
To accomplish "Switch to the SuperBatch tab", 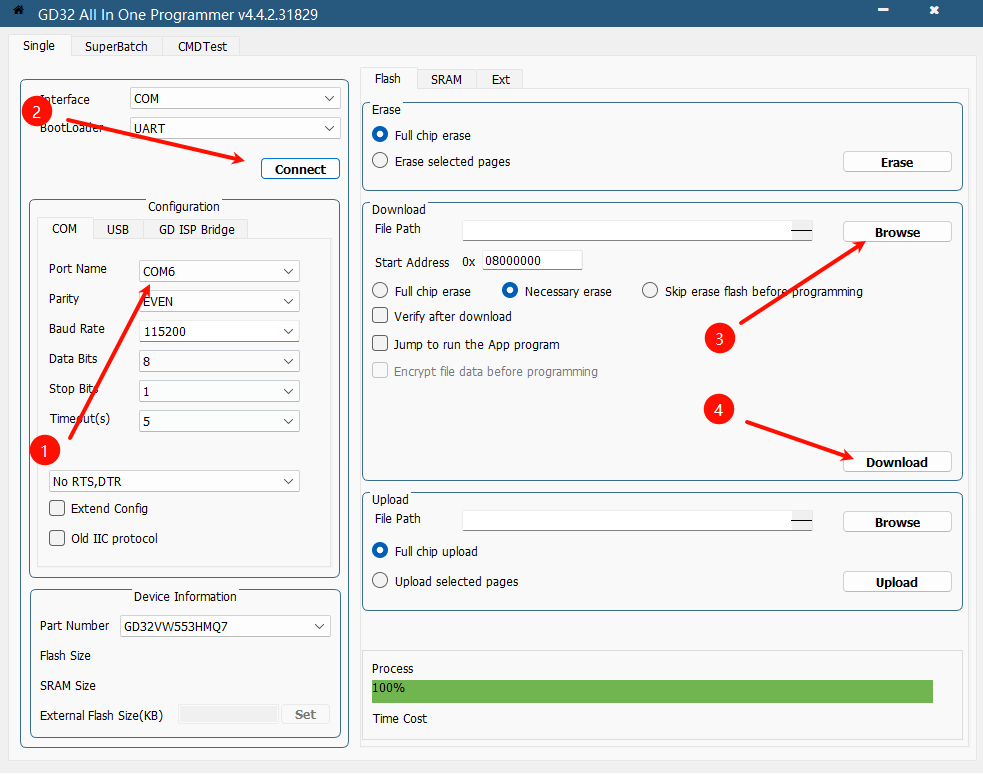I will (116, 46).
